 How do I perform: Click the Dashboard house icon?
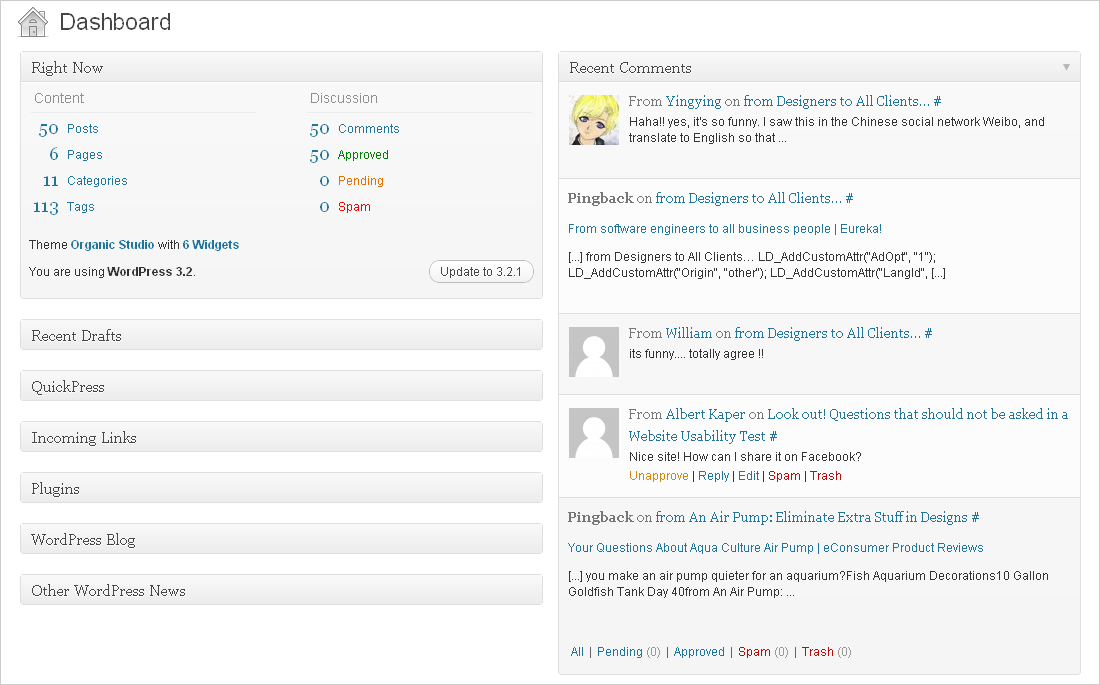(32, 22)
